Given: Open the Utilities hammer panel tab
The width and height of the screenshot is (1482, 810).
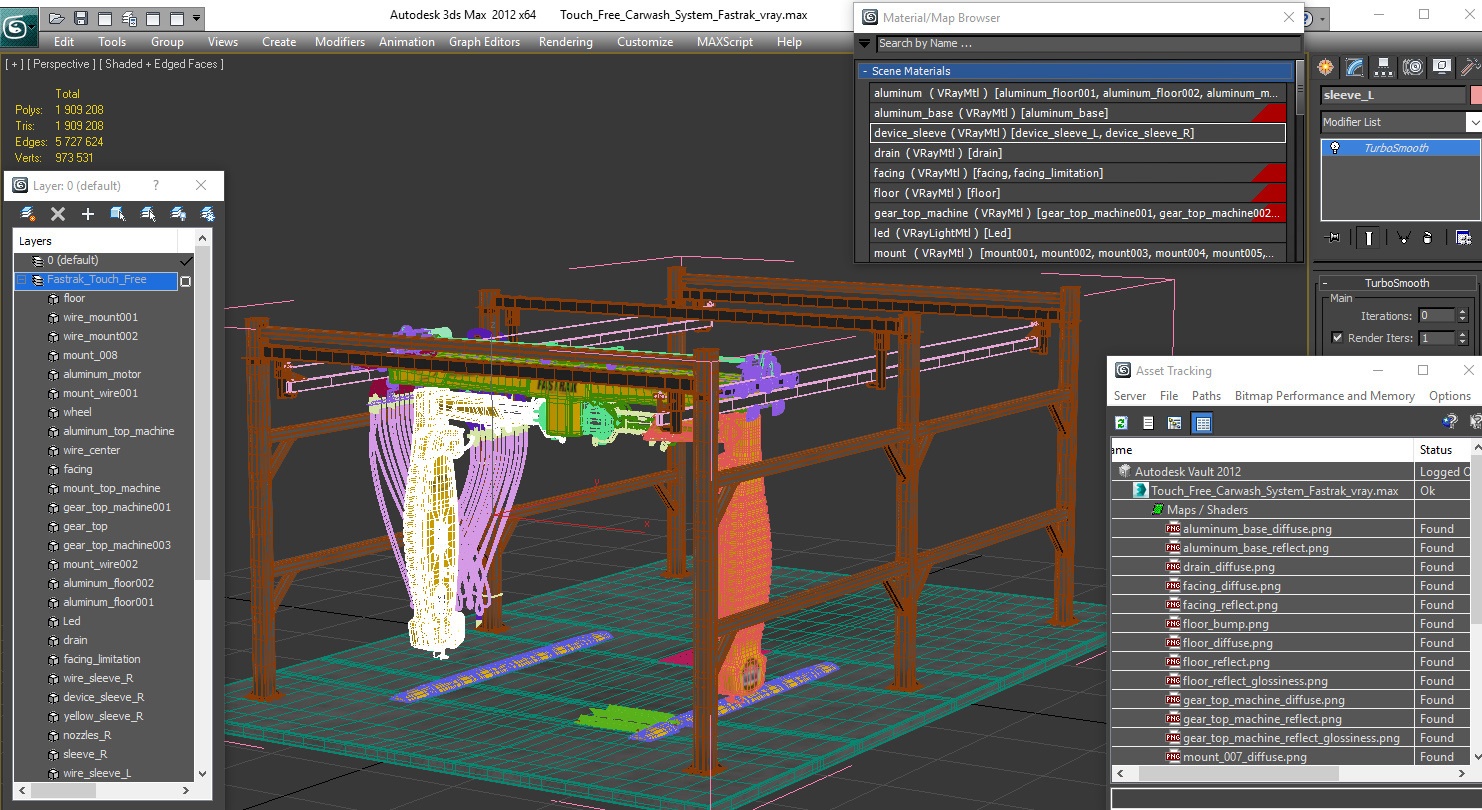Looking at the screenshot, I should point(1469,67).
